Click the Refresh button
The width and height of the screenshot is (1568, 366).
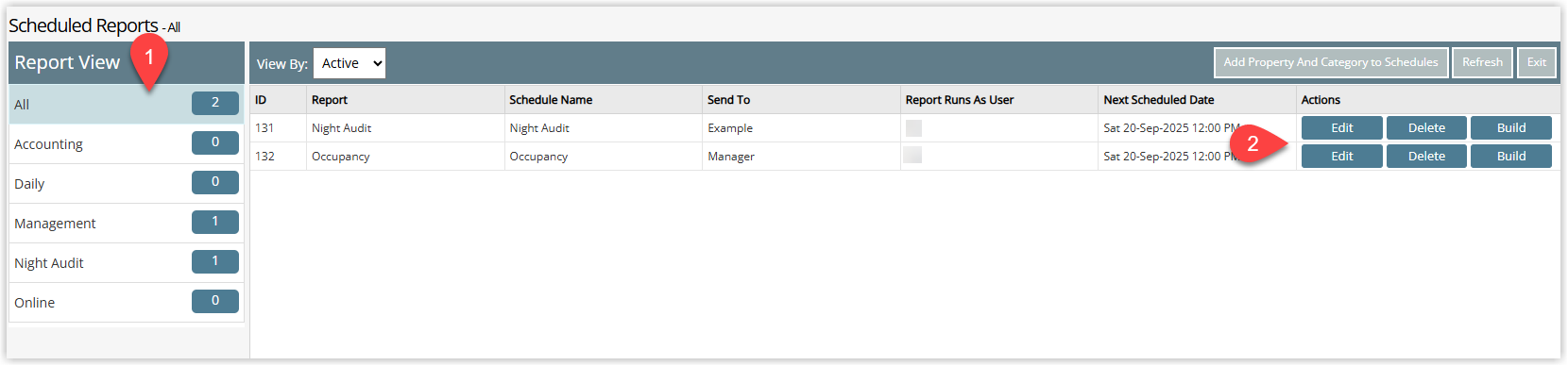[x=1482, y=62]
